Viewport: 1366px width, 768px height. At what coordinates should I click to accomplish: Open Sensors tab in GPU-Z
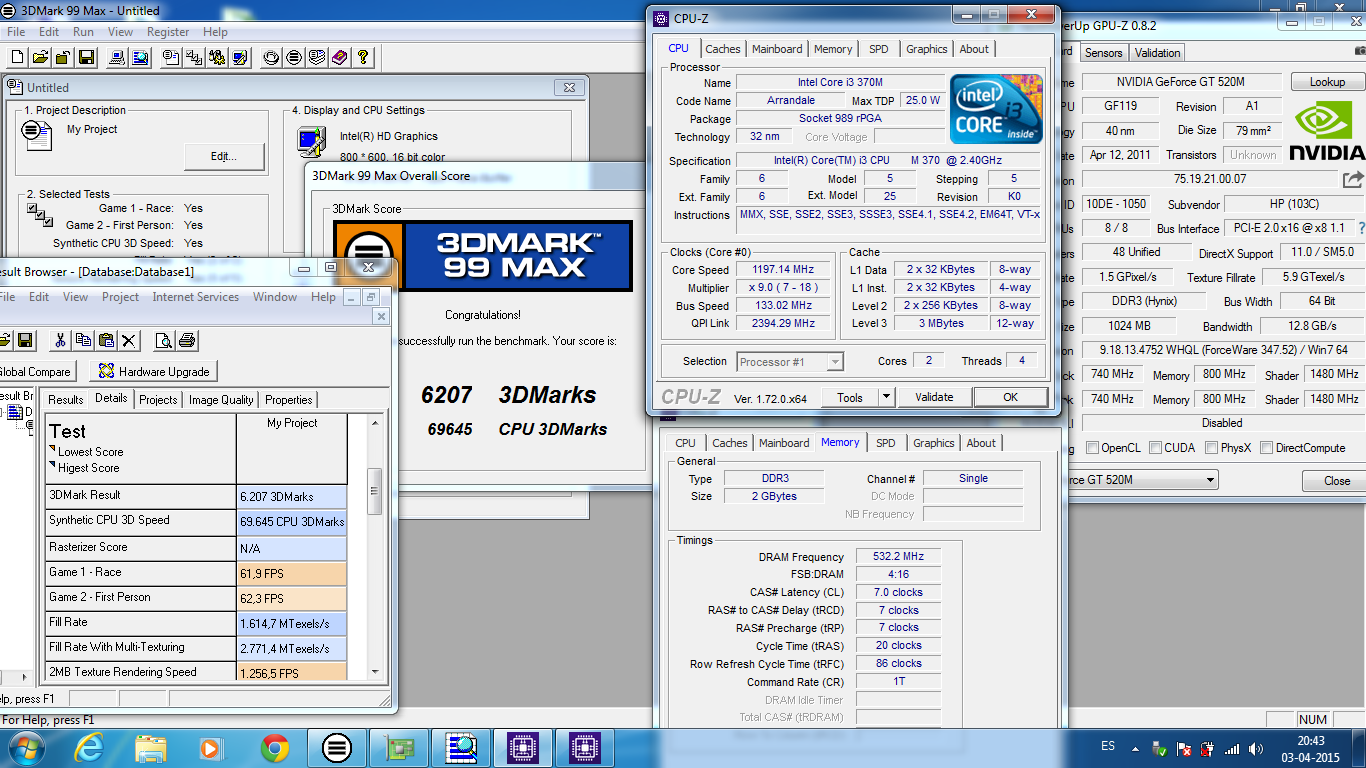point(1104,53)
